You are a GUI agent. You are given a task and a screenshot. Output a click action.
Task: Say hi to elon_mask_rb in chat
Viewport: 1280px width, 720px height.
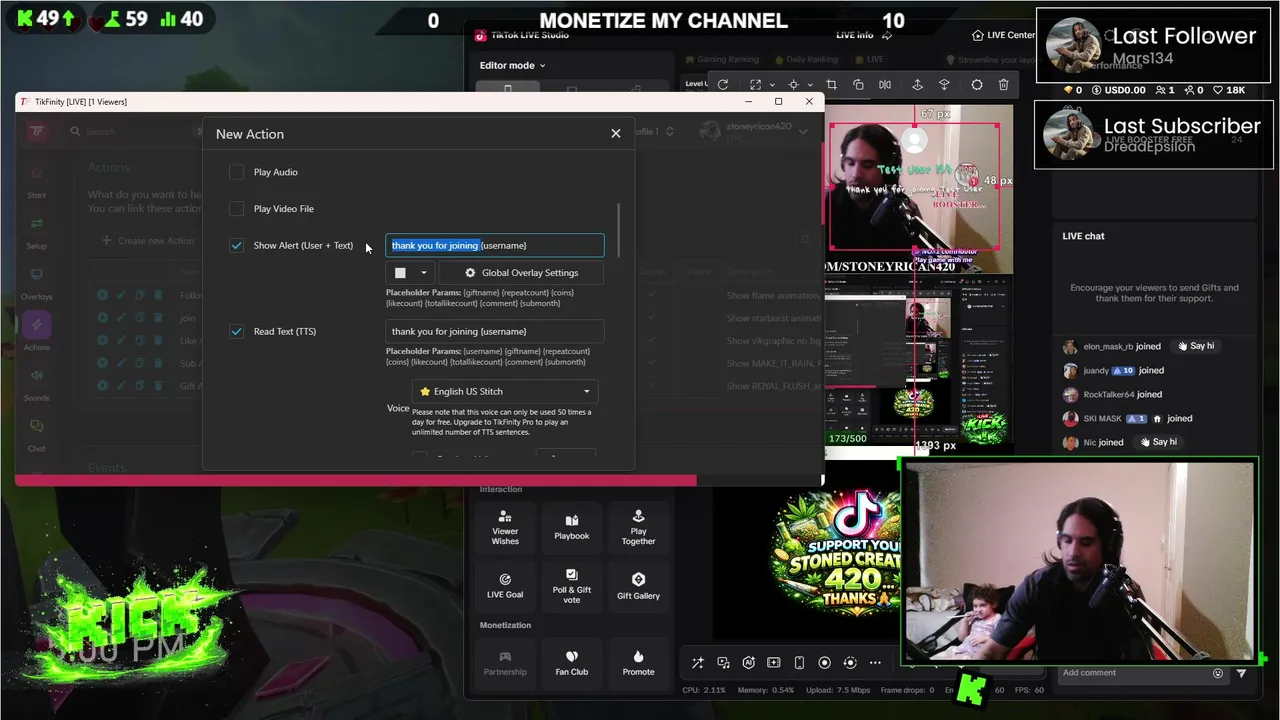point(1195,346)
